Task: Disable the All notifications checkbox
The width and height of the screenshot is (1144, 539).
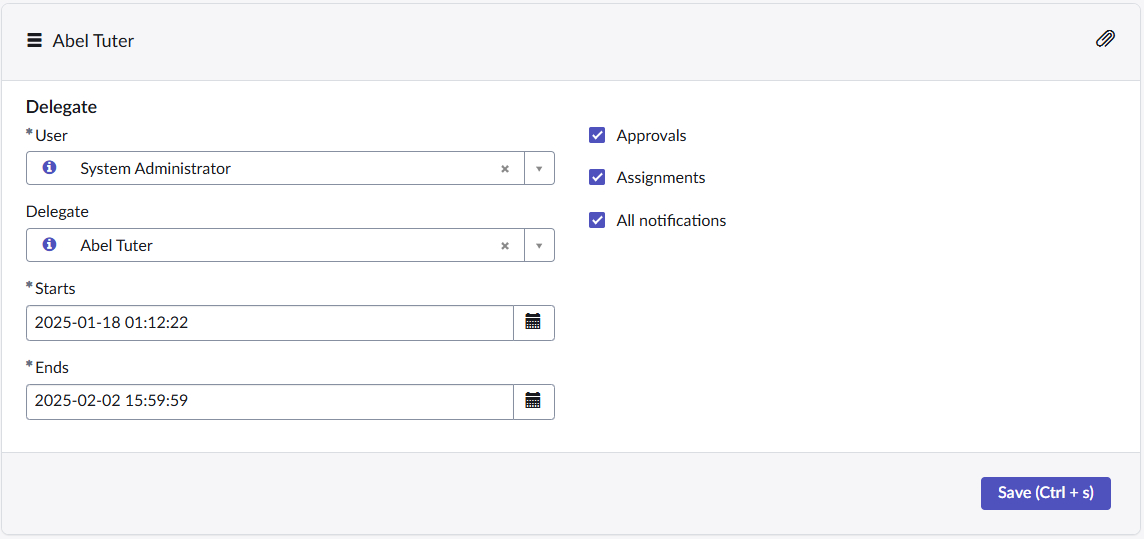Action: pos(597,220)
